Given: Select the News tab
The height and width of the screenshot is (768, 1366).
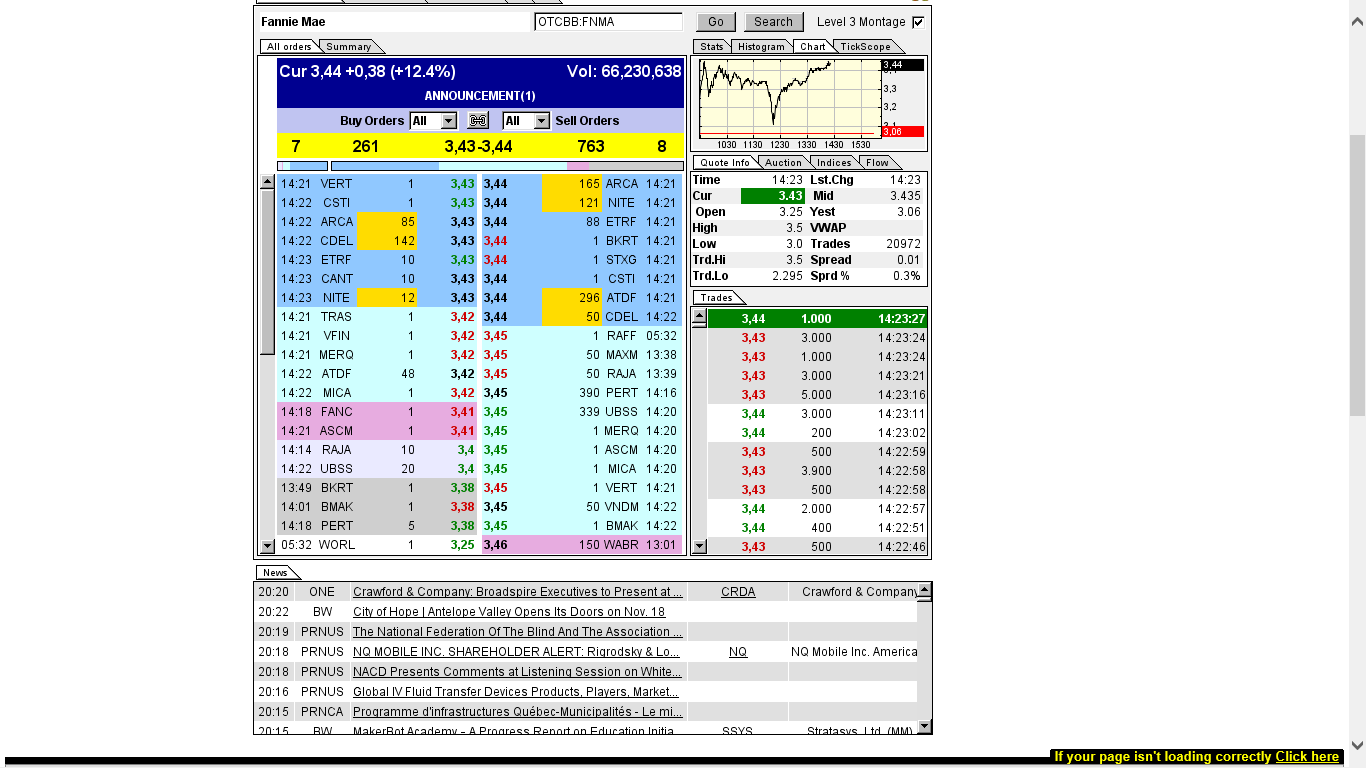Looking at the screenshot, I should (275, 573).
